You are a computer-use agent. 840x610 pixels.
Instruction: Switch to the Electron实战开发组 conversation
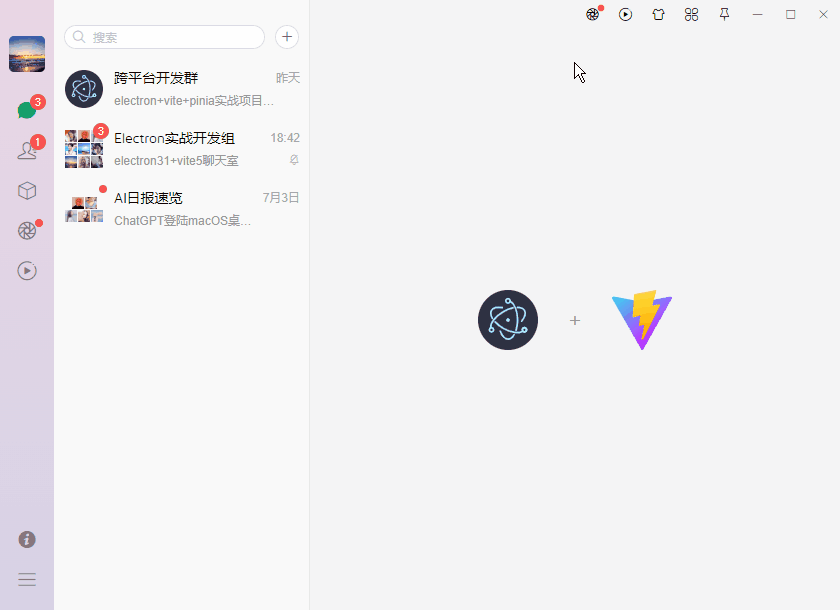tap(180, 148)
